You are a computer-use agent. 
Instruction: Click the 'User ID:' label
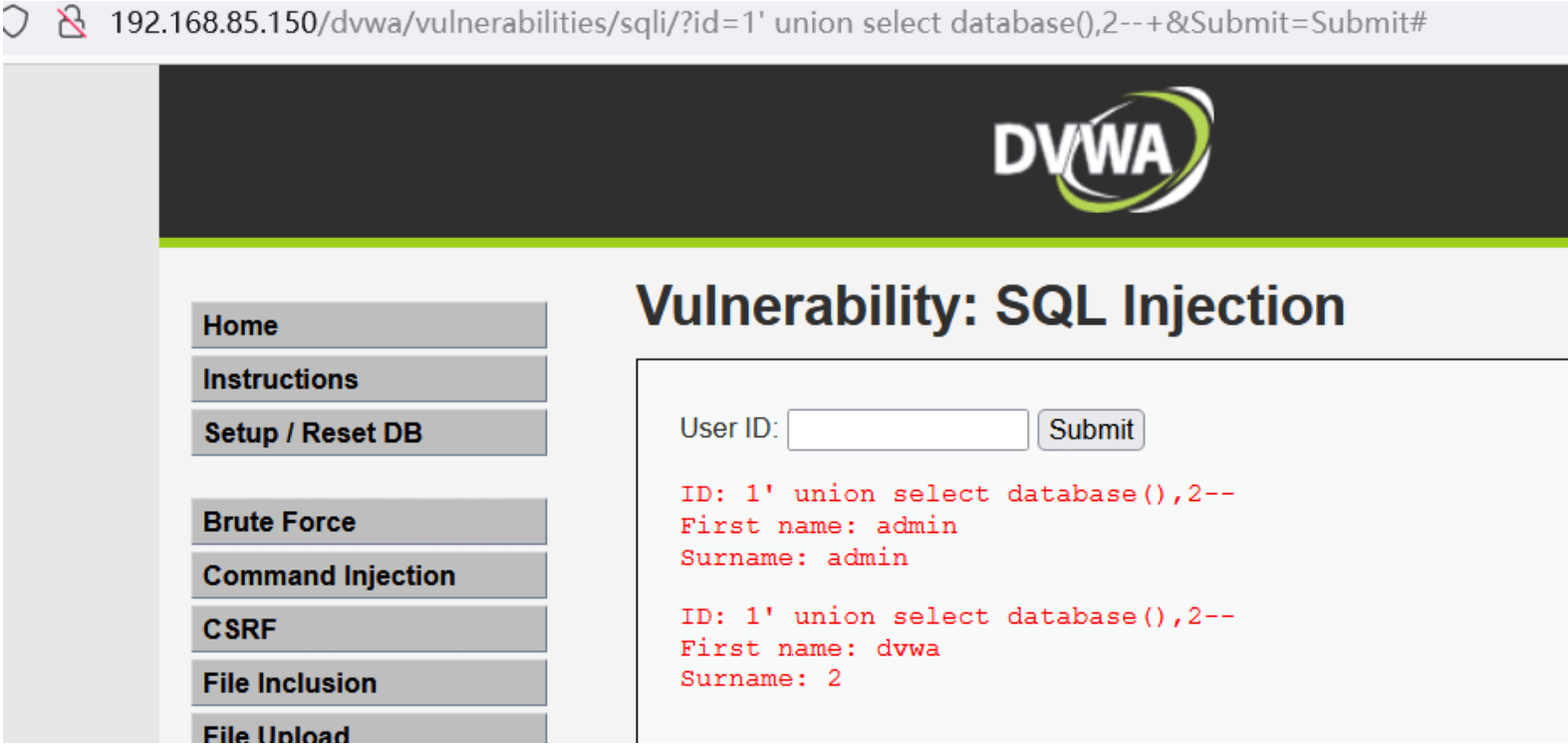click(x=728, y=428)
